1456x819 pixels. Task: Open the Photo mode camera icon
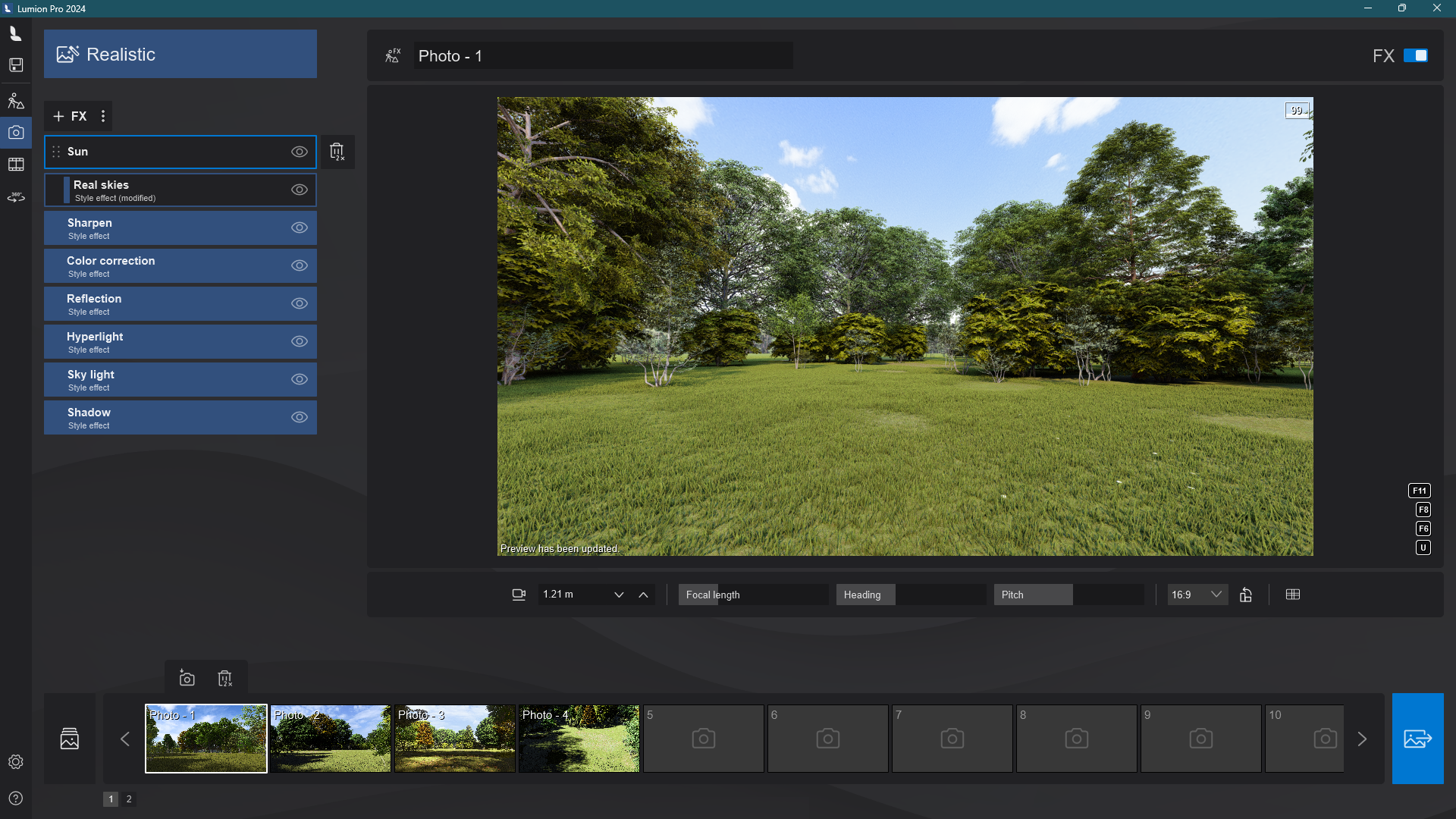[16, 133]
